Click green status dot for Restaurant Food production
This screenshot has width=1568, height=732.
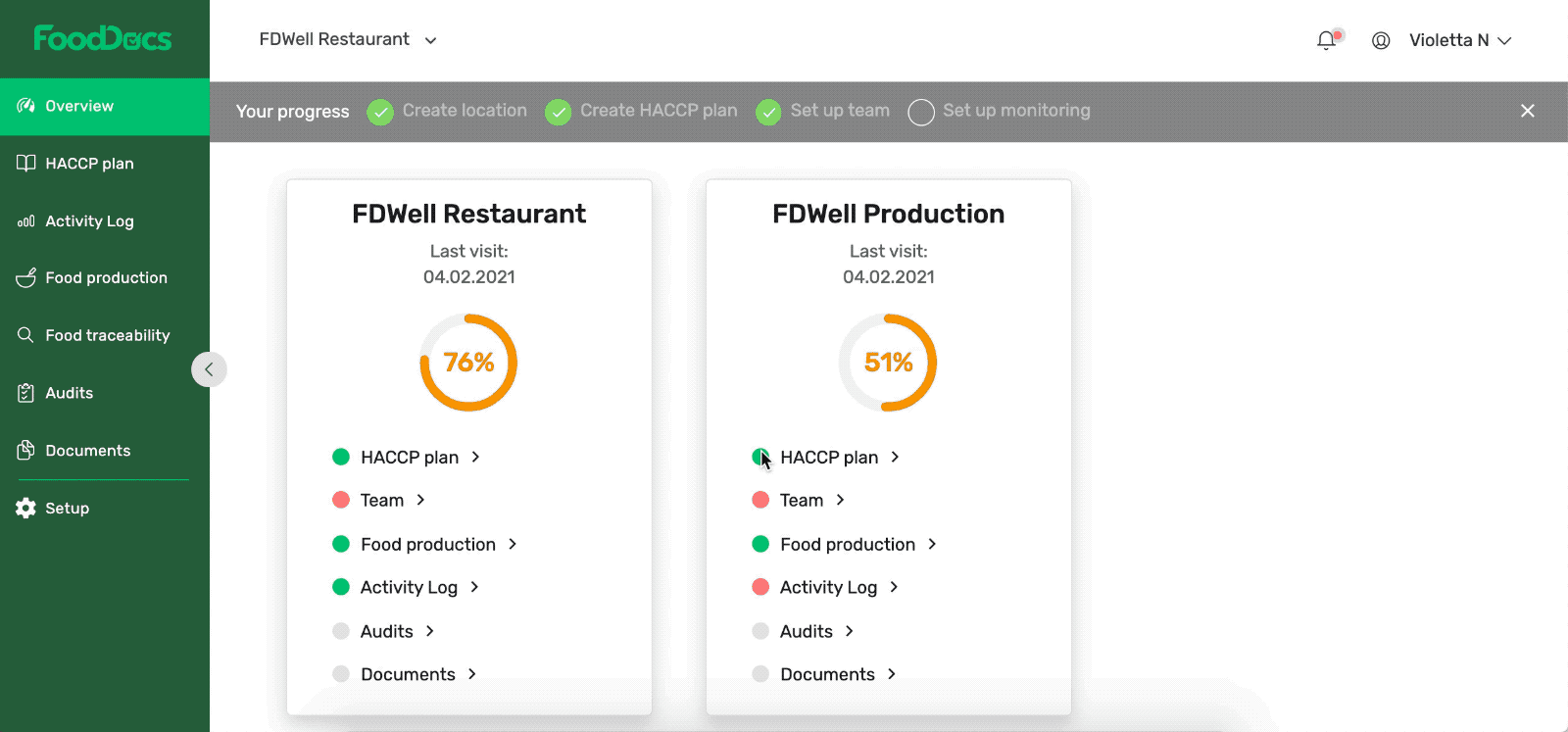pyautogui.click(x=341, y=544)
